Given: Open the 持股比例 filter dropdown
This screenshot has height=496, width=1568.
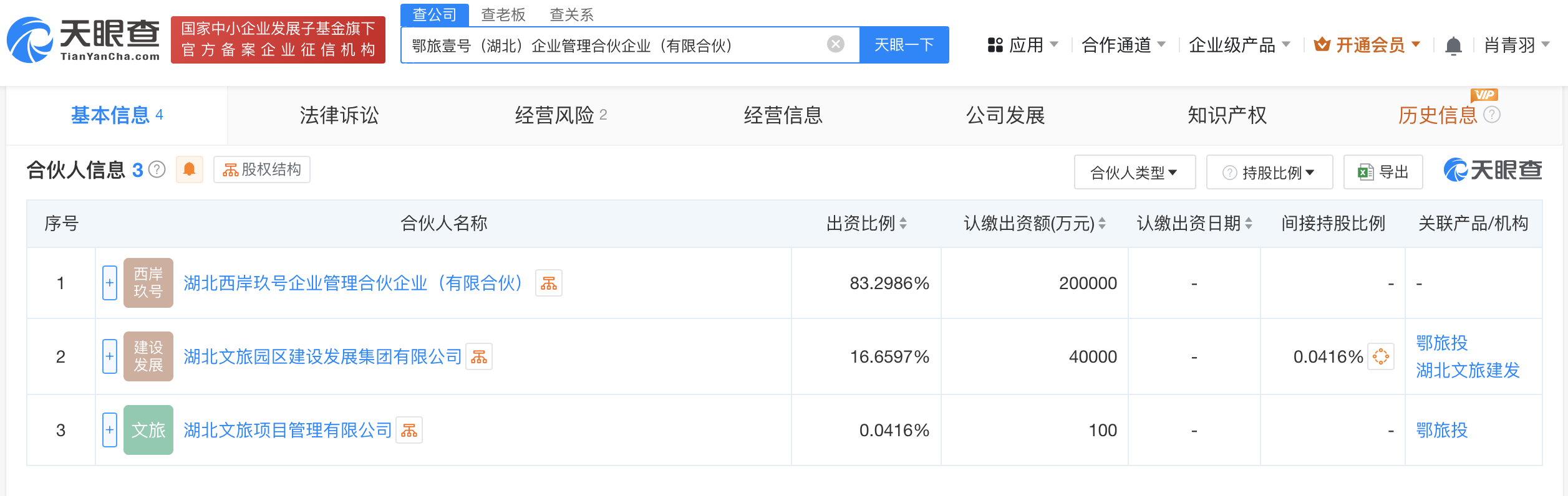Looking at the screenshot, I should (1269, 172).
